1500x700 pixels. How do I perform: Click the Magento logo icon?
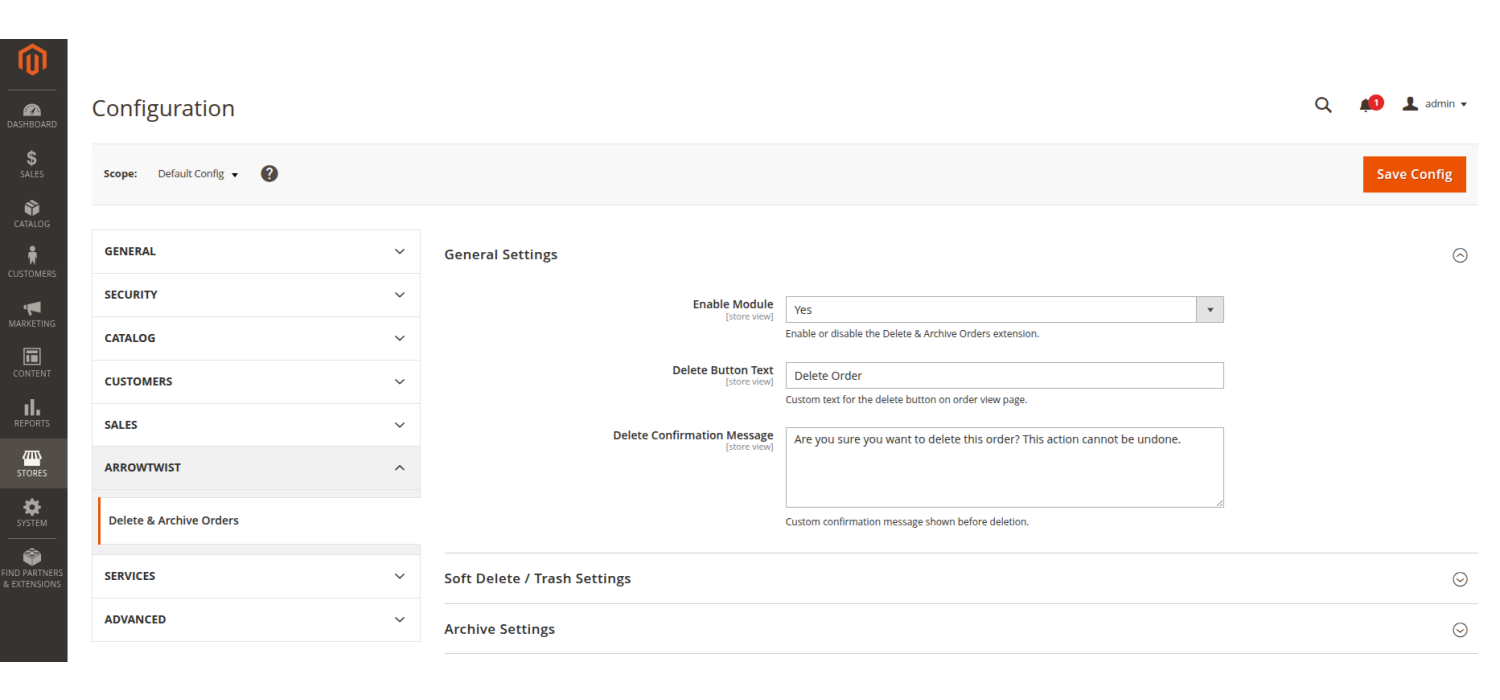33,62
